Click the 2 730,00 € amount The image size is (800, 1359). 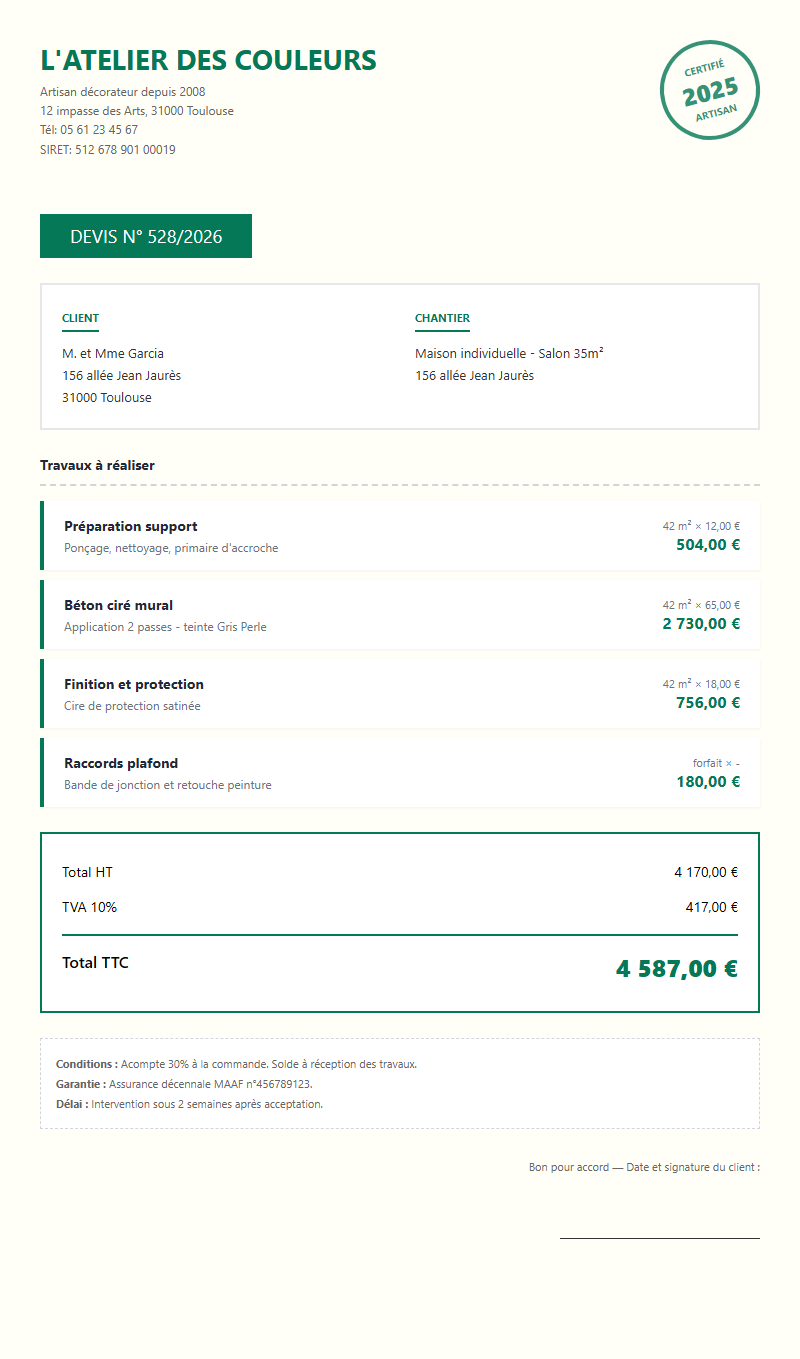[x=701, y=624]
